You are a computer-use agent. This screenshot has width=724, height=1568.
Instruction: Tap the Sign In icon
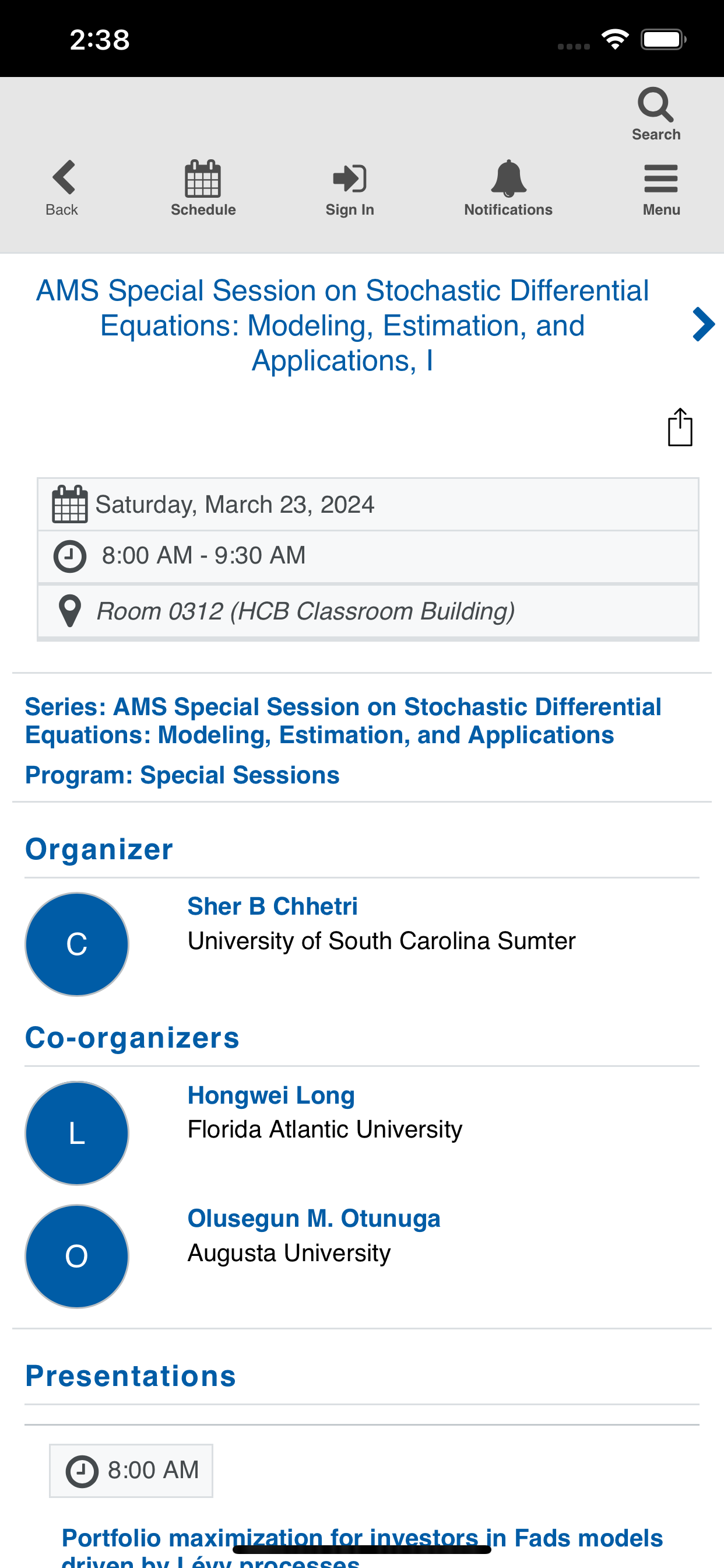click(x=349, y=178)
